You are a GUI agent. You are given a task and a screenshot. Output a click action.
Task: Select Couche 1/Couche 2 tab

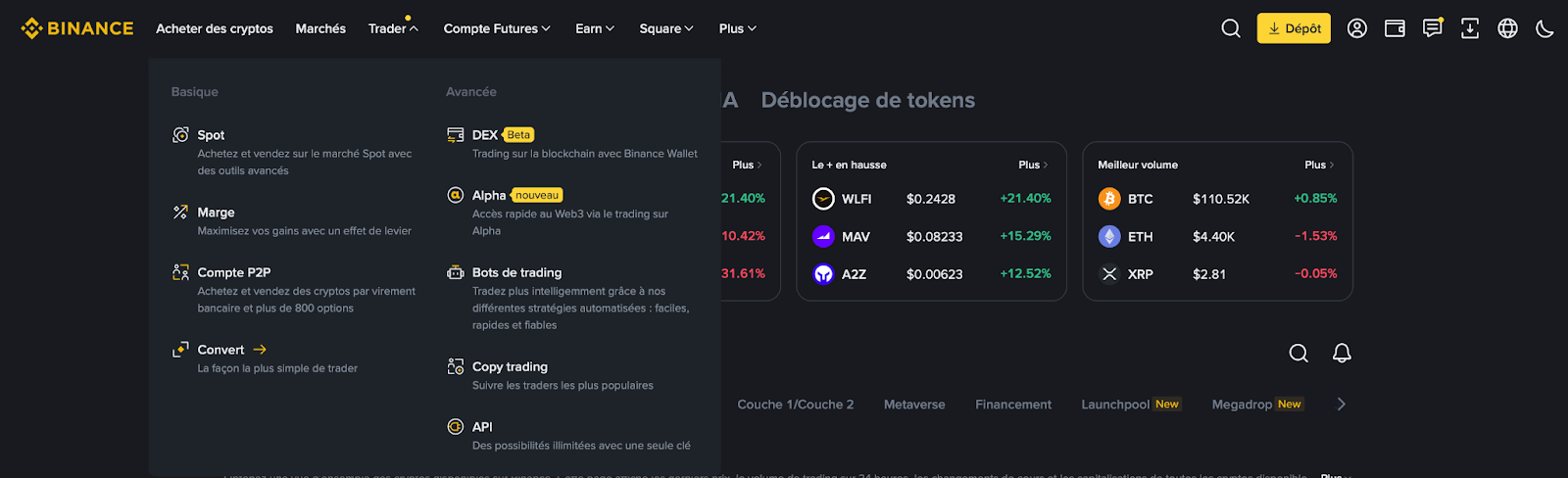point(796,405)
